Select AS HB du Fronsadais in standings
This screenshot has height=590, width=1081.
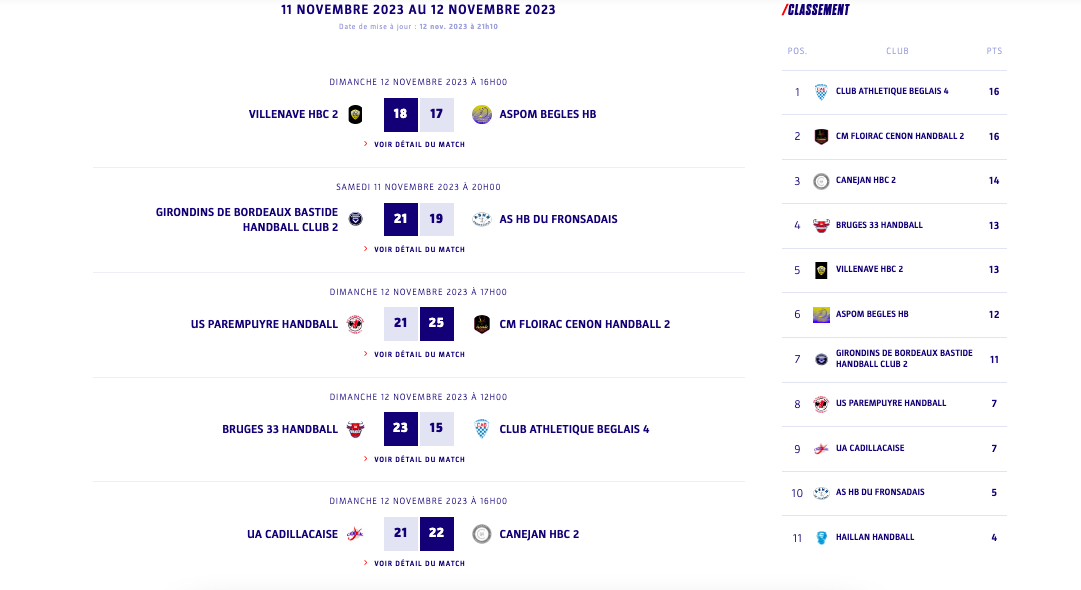(x=880, y=492)
